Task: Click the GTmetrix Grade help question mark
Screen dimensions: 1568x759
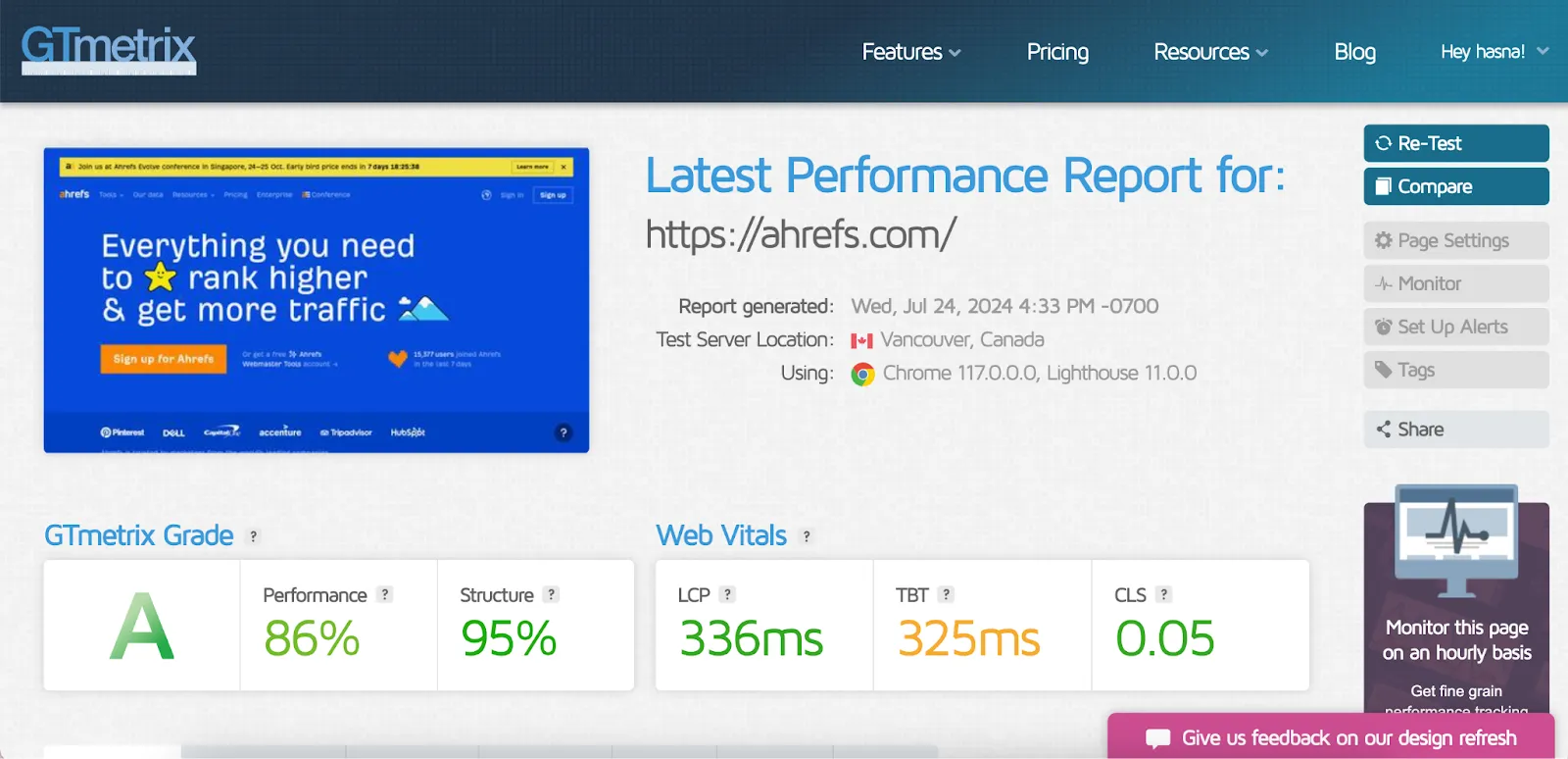Action: coord(254,536)
